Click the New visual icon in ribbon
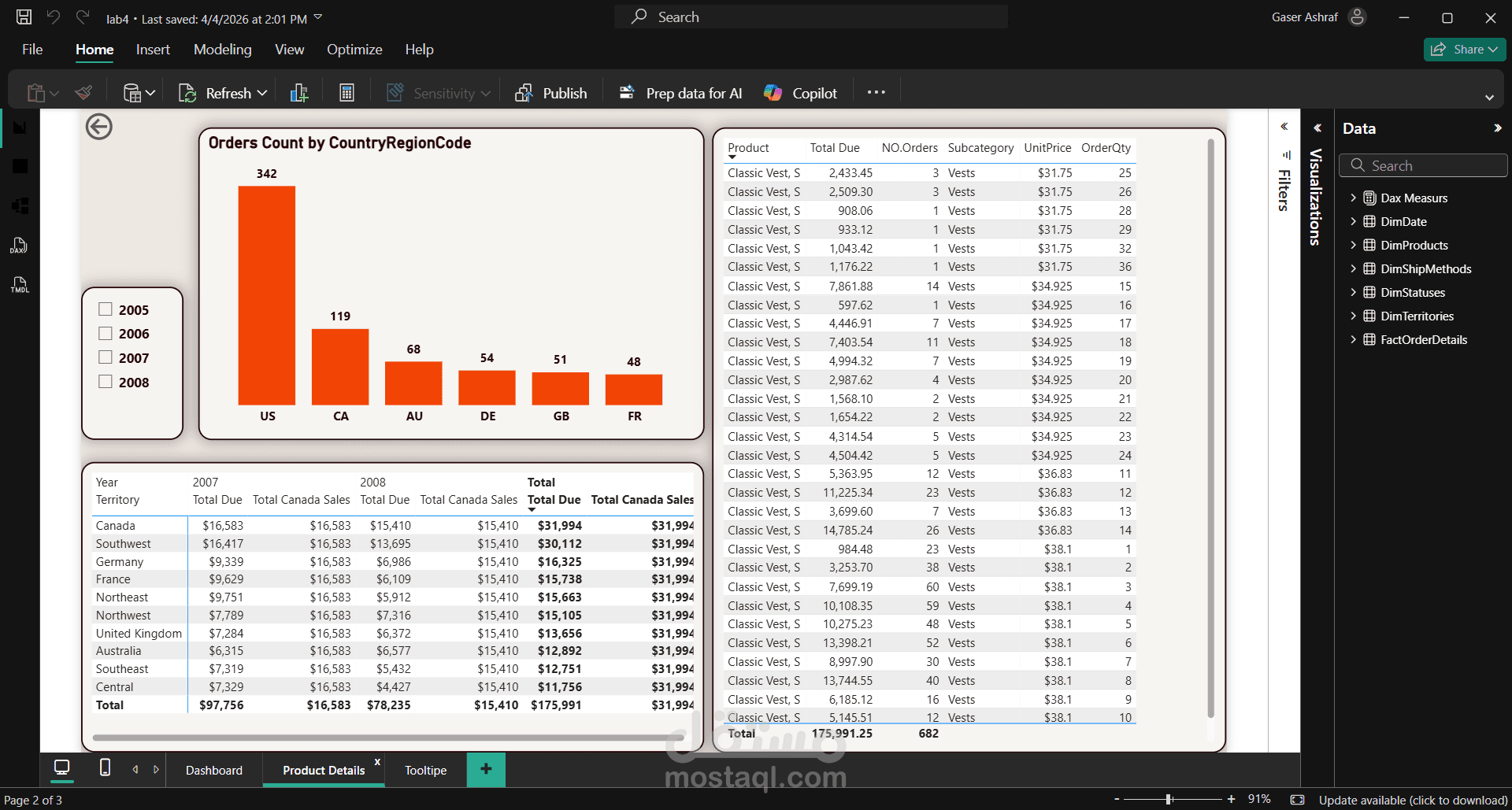This screenshot has height=810, width=1512. click(x=299, y=93)
